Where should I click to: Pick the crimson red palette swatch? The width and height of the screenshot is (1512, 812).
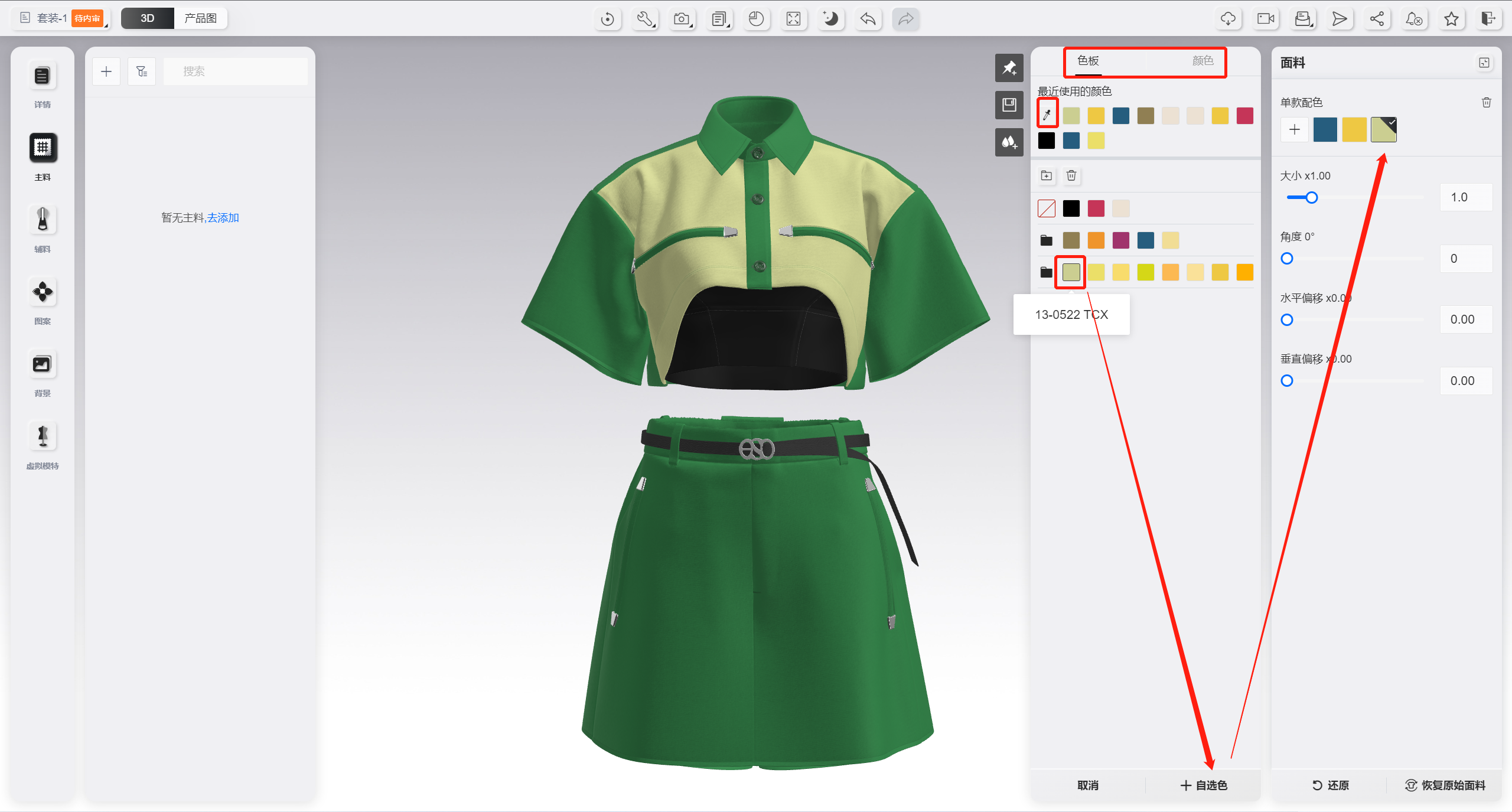click(1096, 208)
